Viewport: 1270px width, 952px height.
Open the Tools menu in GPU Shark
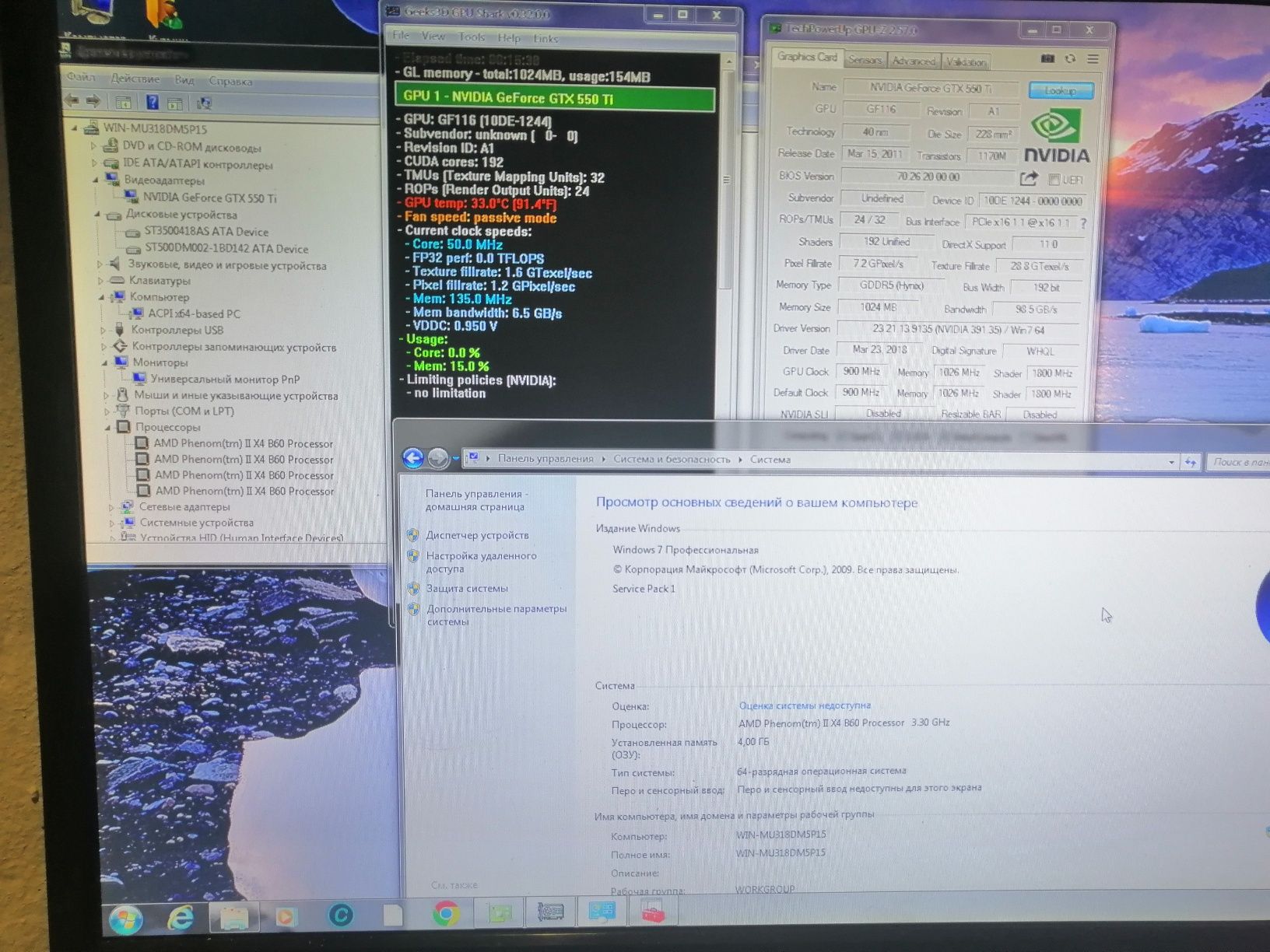click(472, 37)
